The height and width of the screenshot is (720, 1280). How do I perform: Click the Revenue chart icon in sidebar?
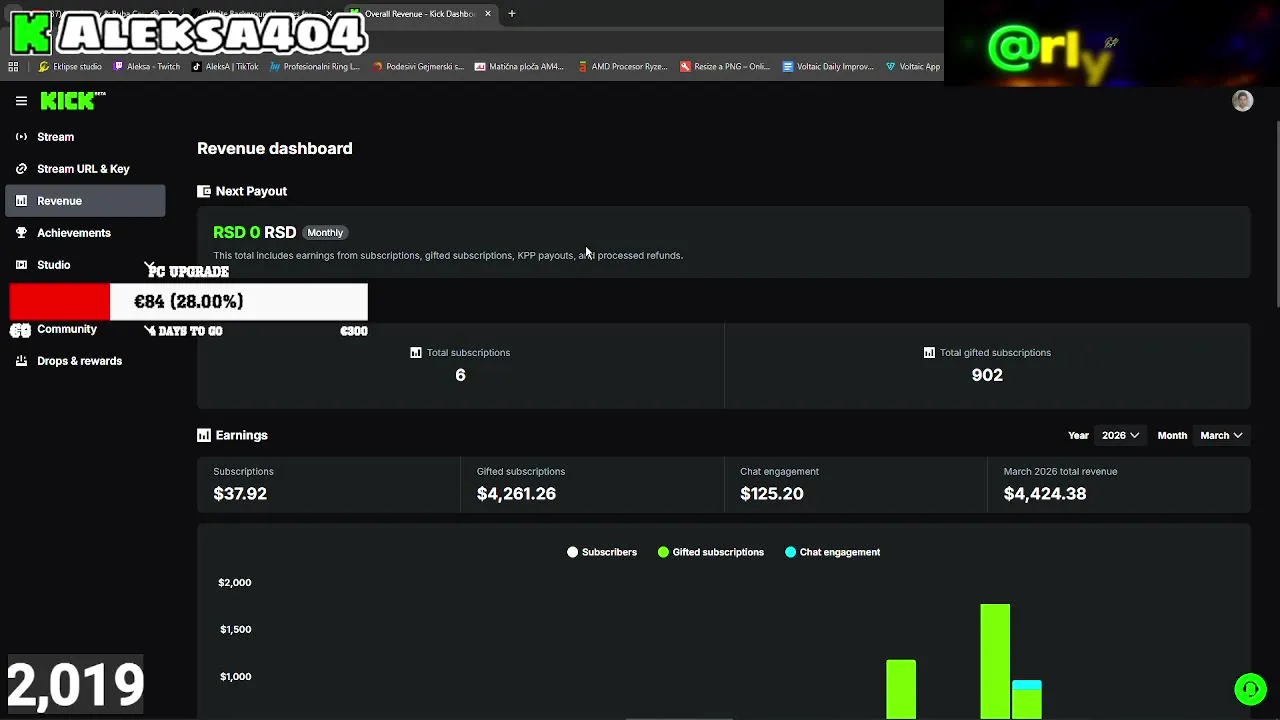coord(21,201)
